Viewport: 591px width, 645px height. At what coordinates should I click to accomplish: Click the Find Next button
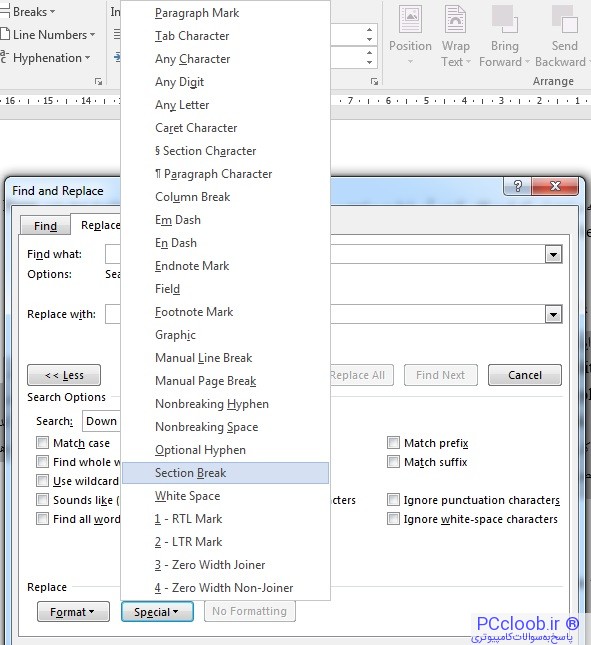click(x=440, y=375)
